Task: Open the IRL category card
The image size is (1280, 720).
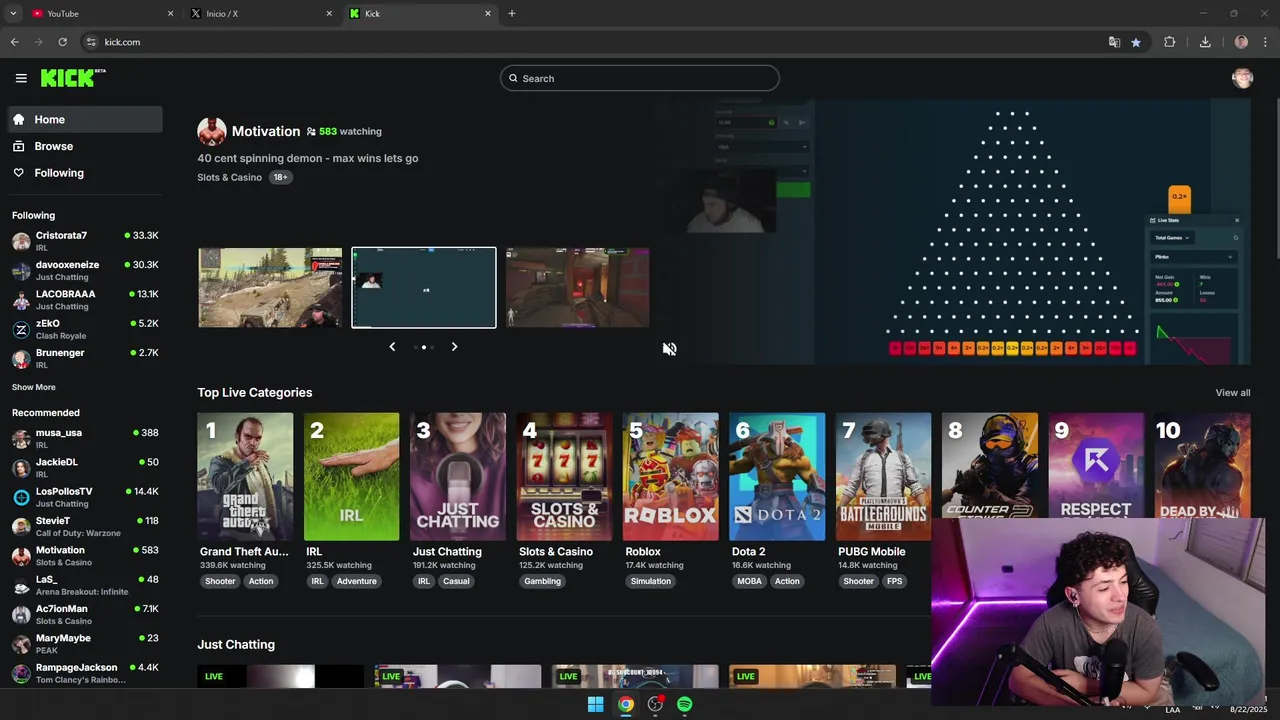Action: pos(351,476)
